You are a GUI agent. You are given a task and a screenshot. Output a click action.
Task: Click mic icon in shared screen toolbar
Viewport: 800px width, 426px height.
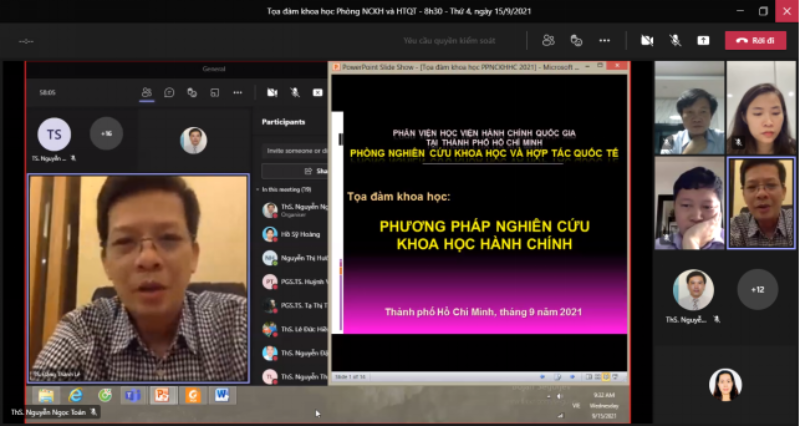[295, 92]
